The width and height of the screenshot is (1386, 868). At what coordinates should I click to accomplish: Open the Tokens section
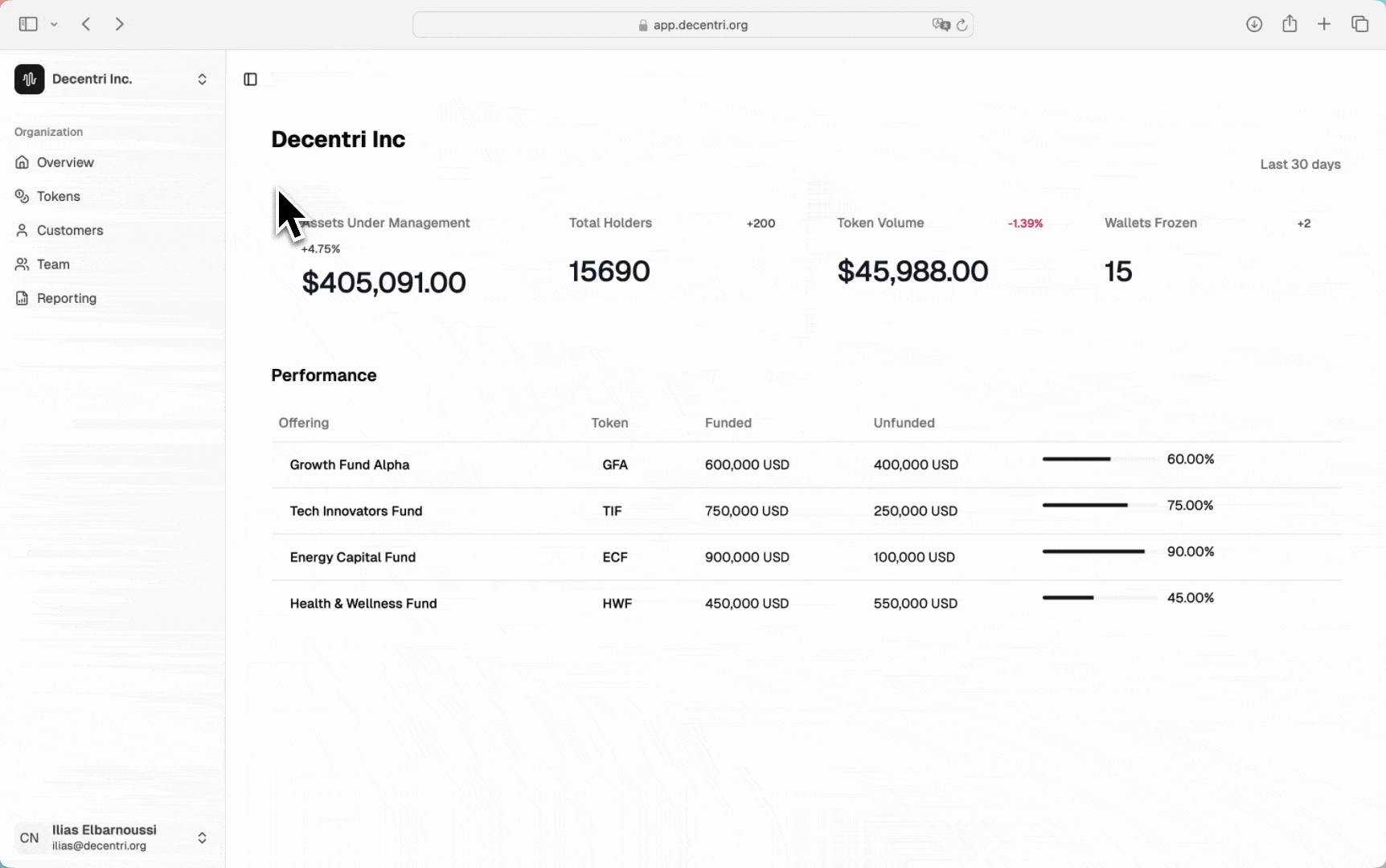[x=57, y=196]
